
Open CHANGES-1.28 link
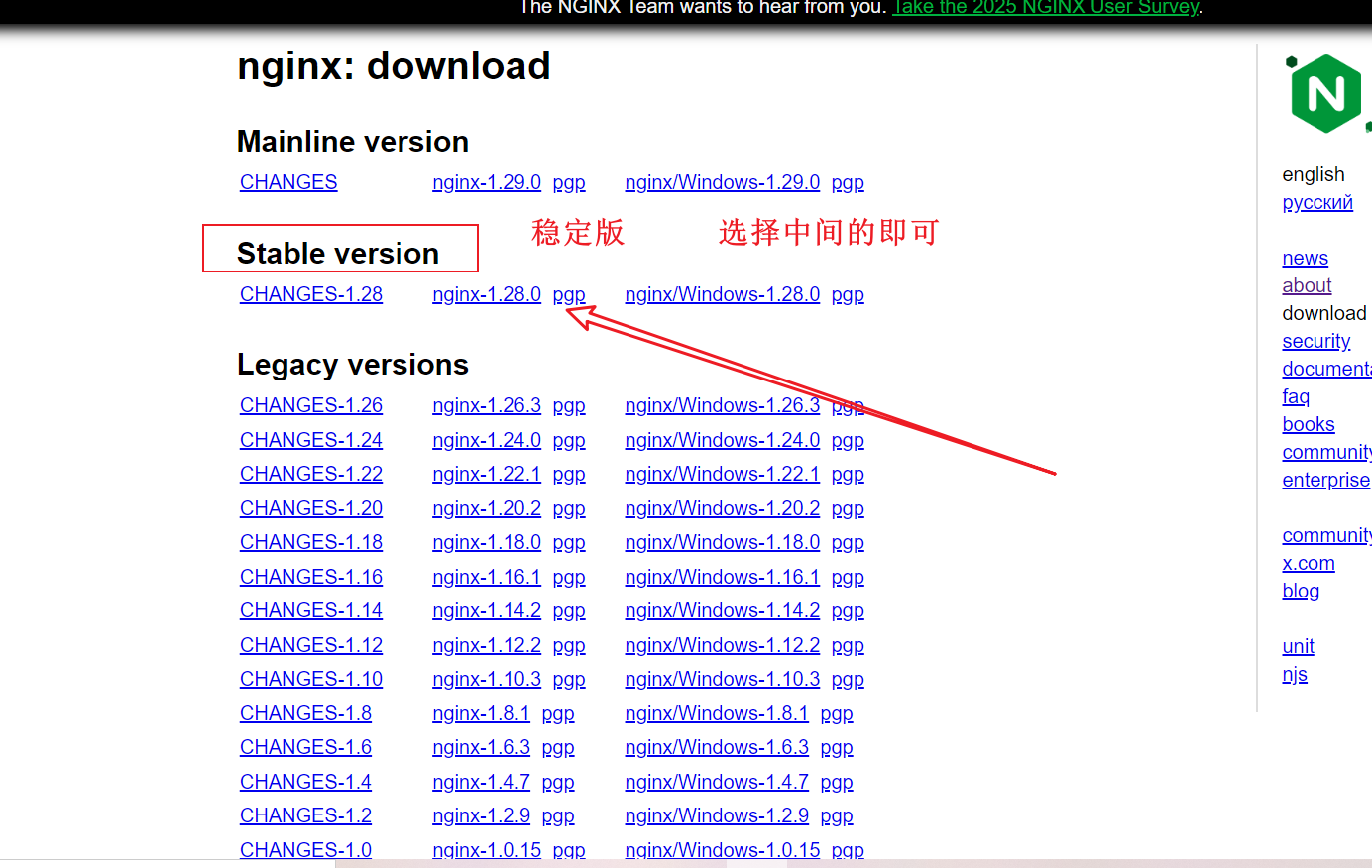pyautogui.click(x=311, y=294)
